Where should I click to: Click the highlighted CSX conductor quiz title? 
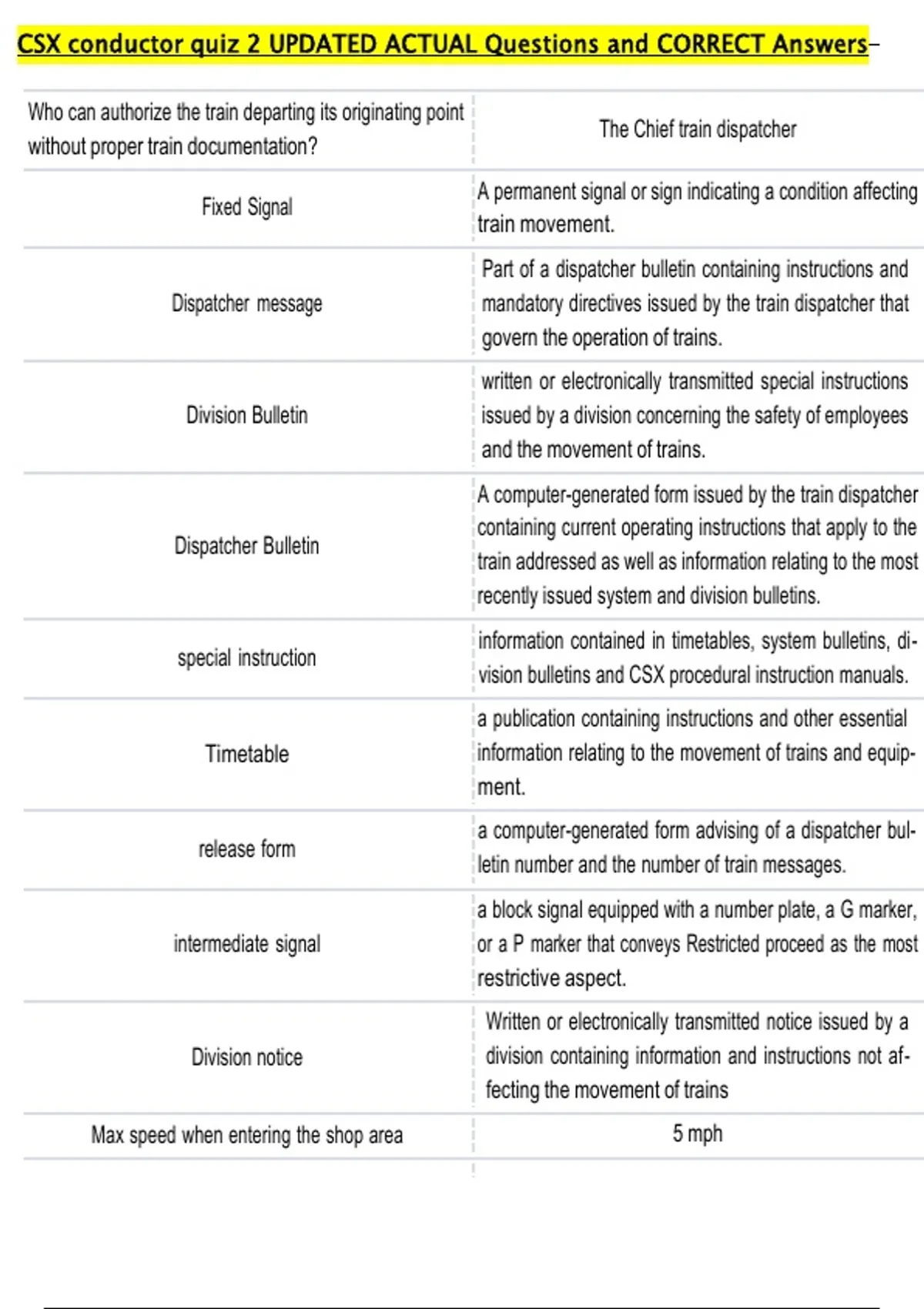(442, 44)
